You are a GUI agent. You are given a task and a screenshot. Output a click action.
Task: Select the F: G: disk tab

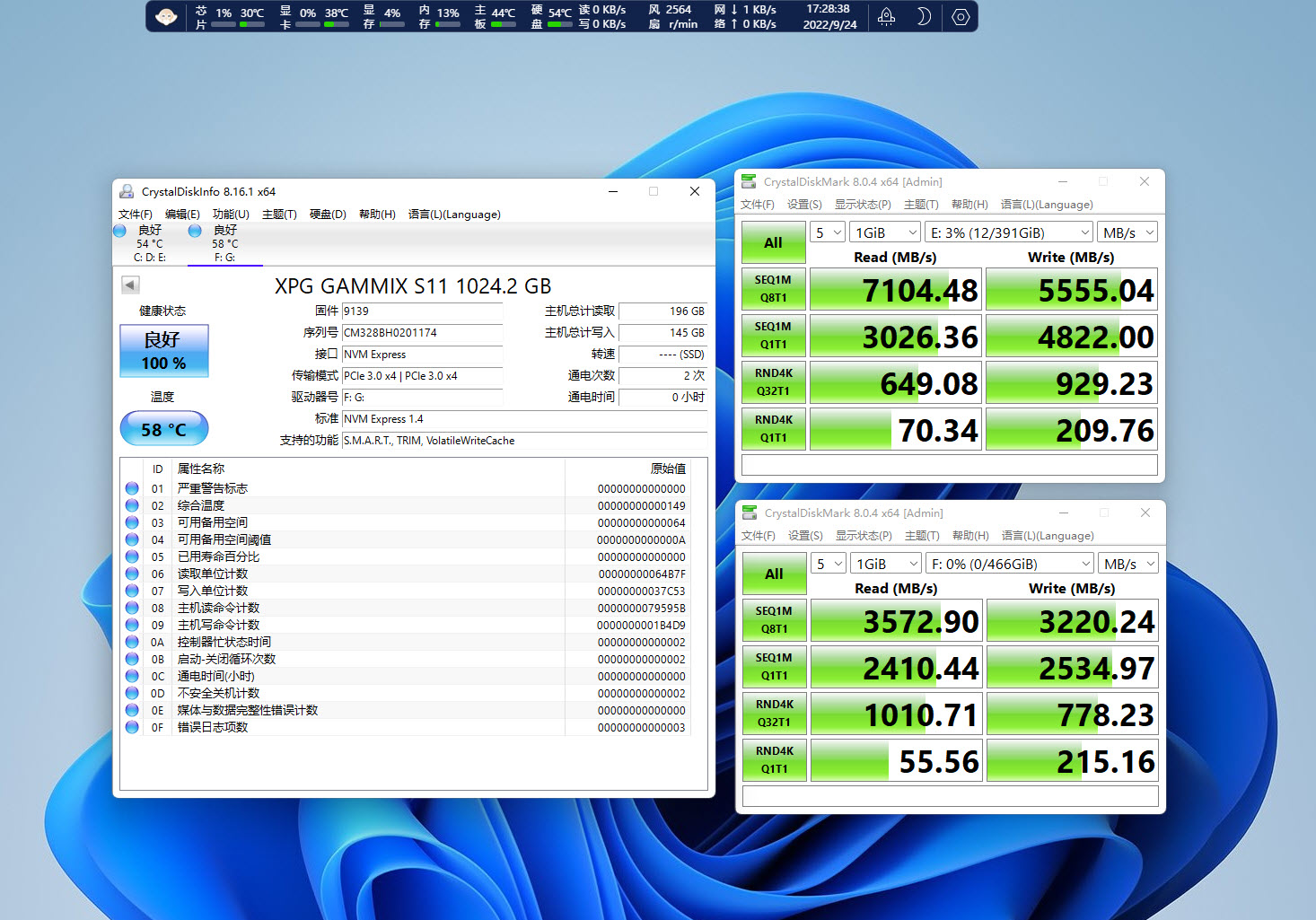click(x=224, y=243)
